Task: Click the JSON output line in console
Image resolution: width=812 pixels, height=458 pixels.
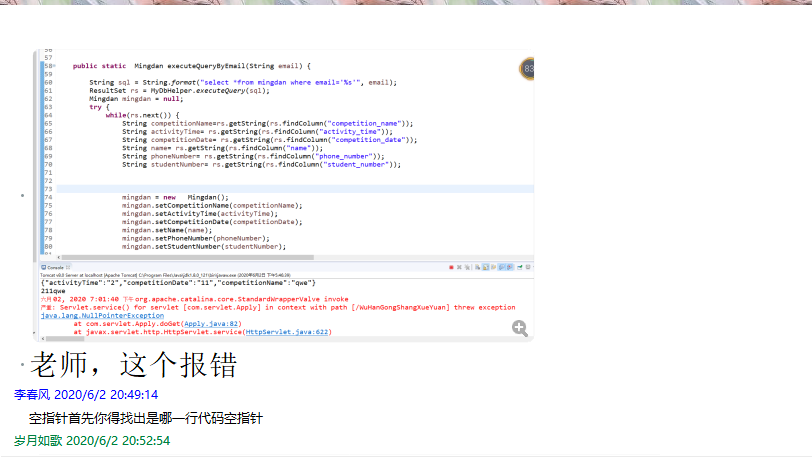Action: click(x=180, y=283)
